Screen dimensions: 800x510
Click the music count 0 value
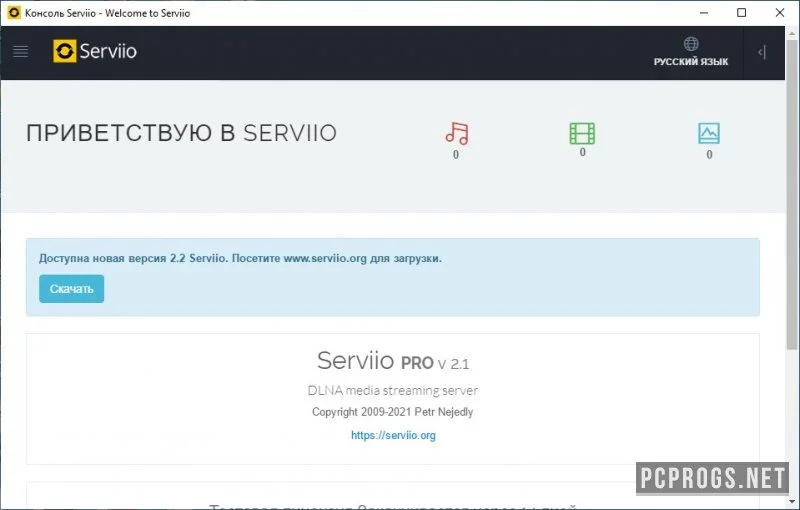[456, 155]
